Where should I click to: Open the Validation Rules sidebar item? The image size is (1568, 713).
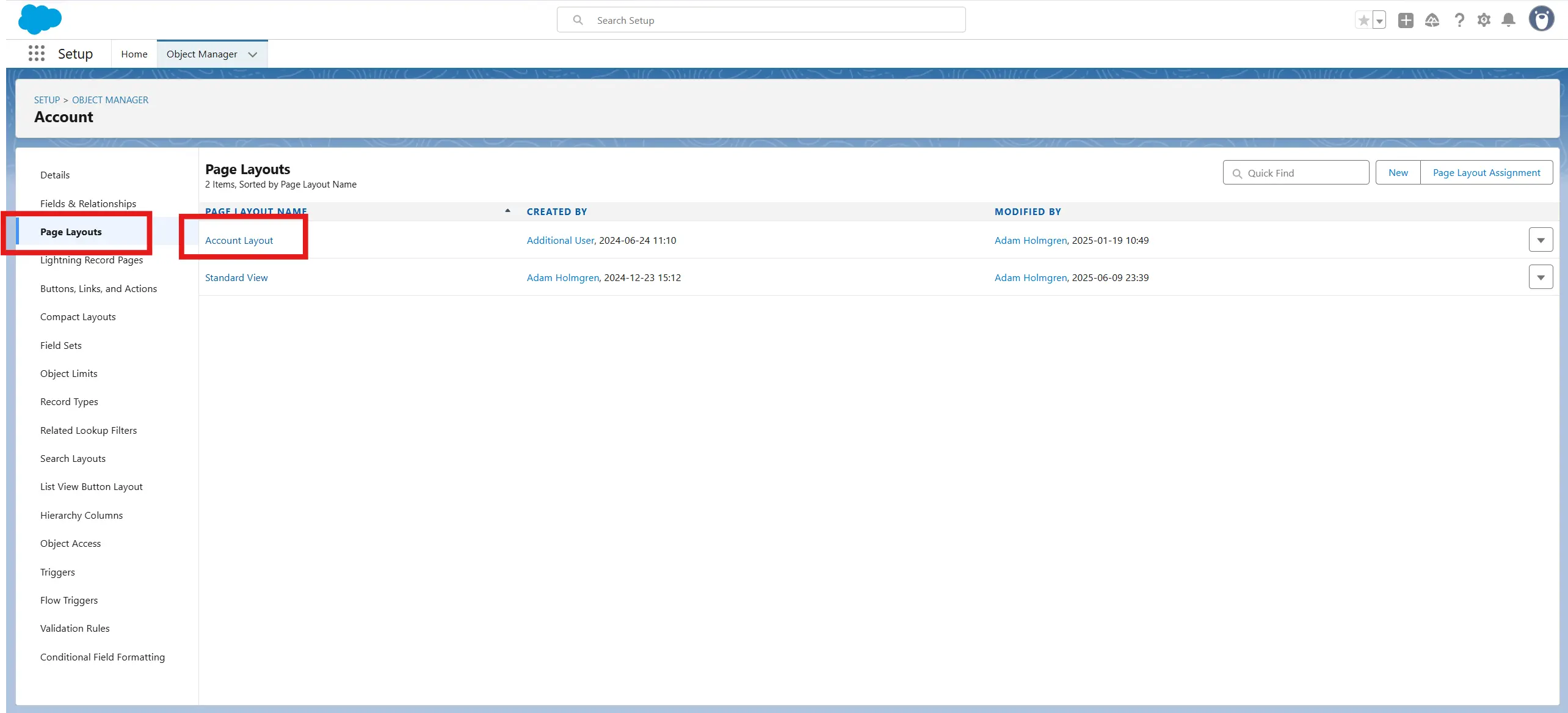(74, 628)
